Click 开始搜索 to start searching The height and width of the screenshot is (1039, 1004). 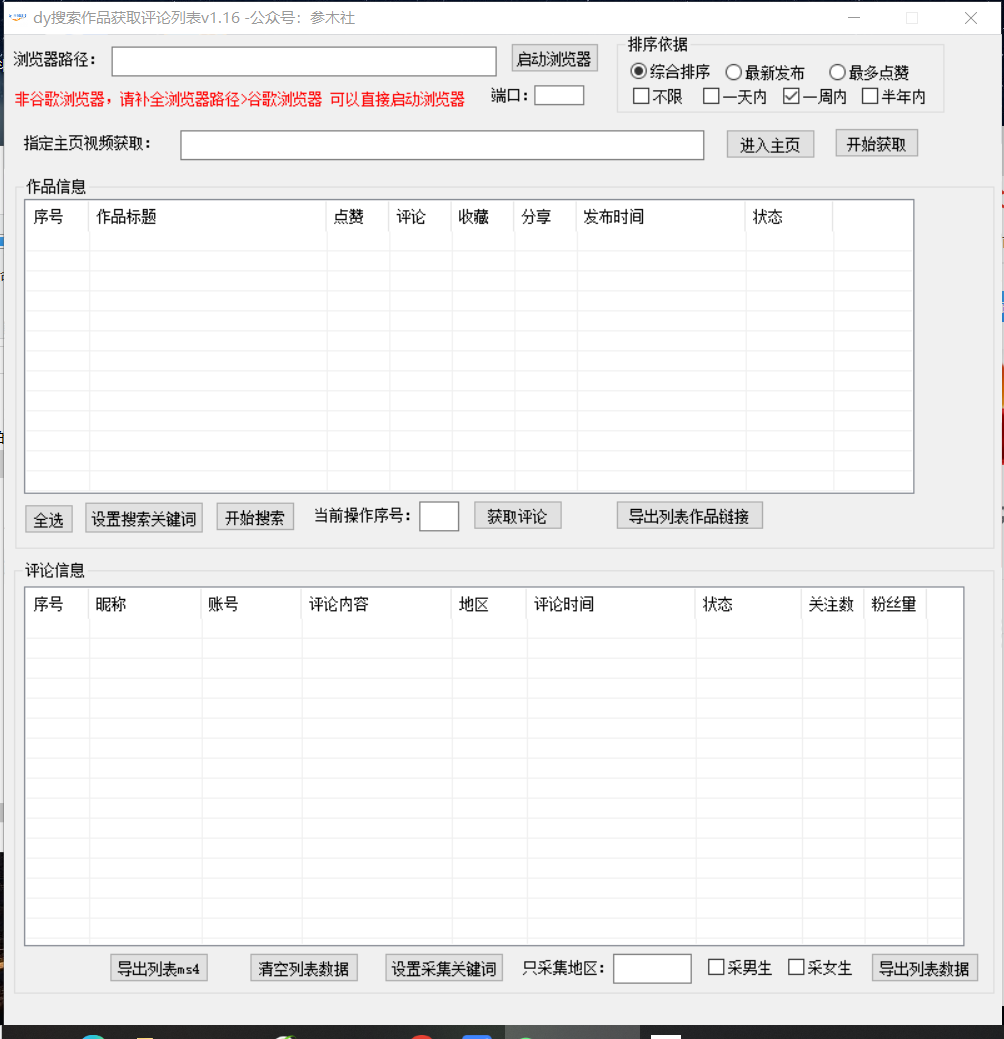click(x=255, y=518)
